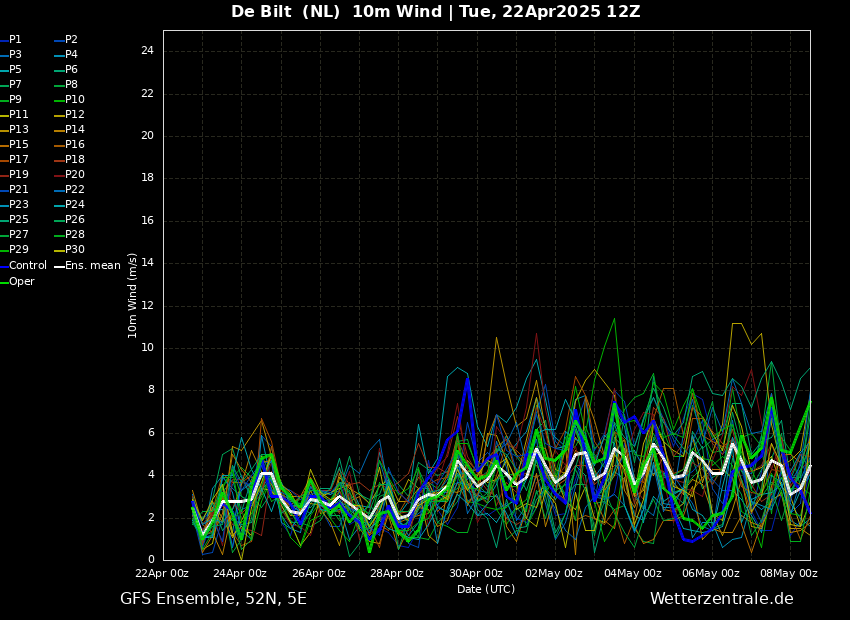Click the Oper legend entry
This screenshot has width=850, height=620.
21,282
